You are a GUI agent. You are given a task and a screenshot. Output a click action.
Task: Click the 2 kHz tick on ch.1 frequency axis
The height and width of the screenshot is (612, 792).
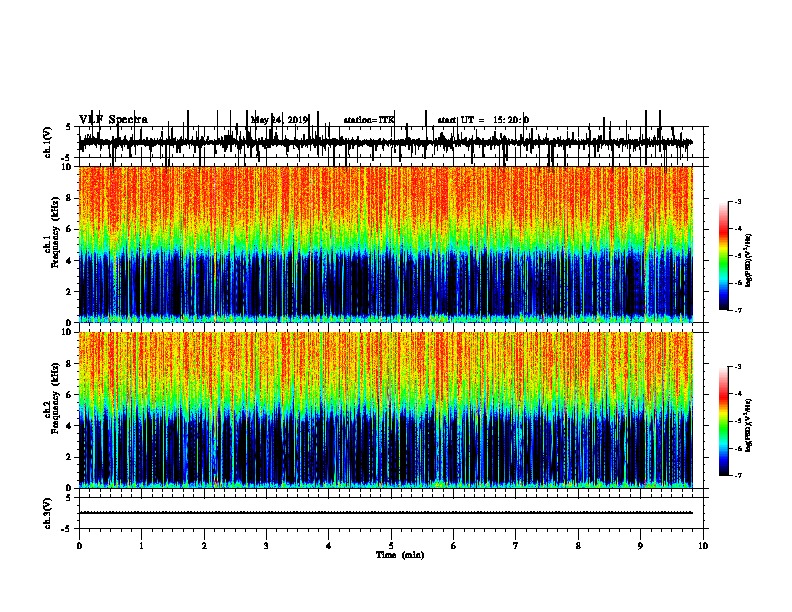point(69,291)
